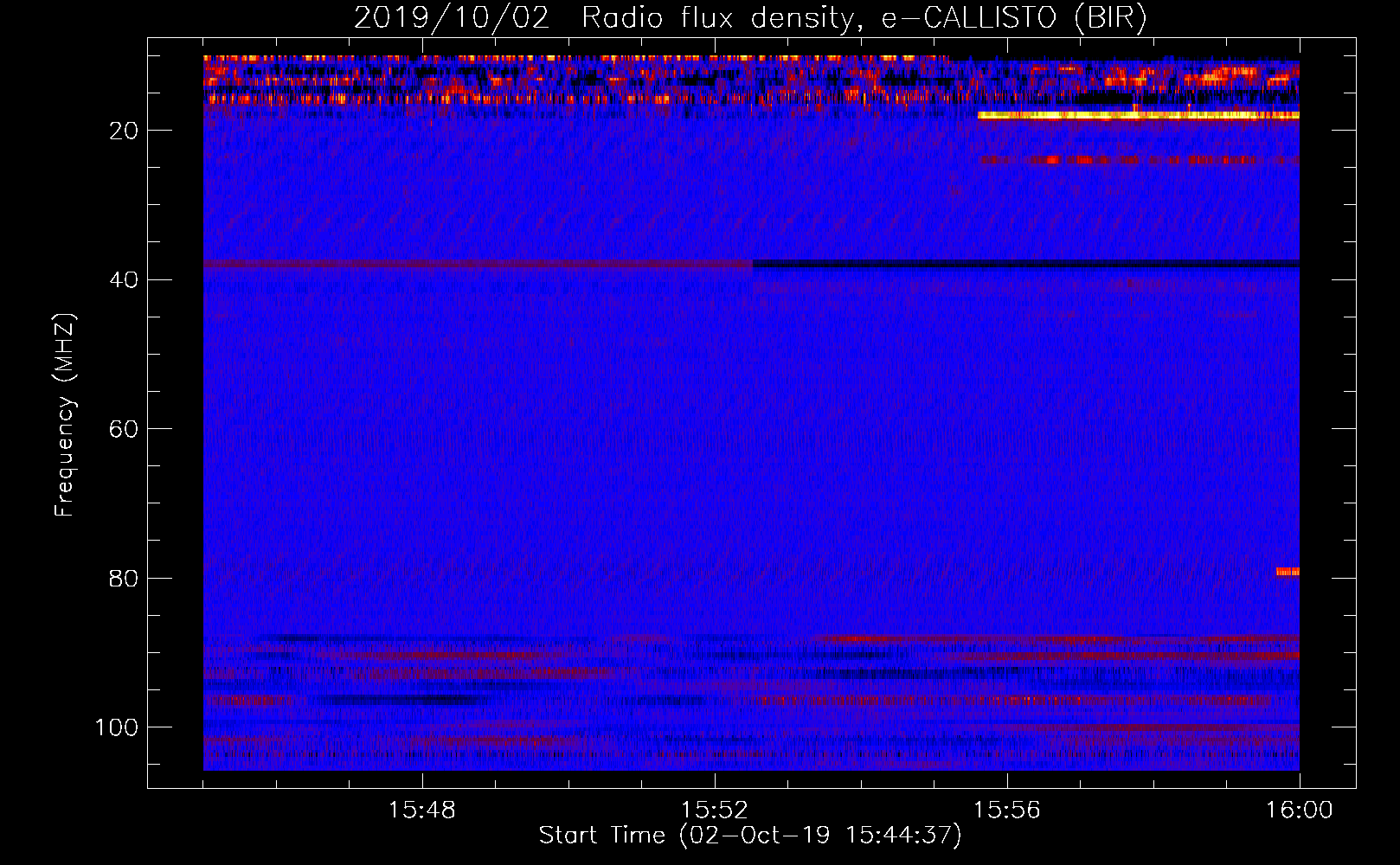Screen dimensions: 1400x865
Task: Click the 15:56 time tick label
Action: coord(1007,811)
